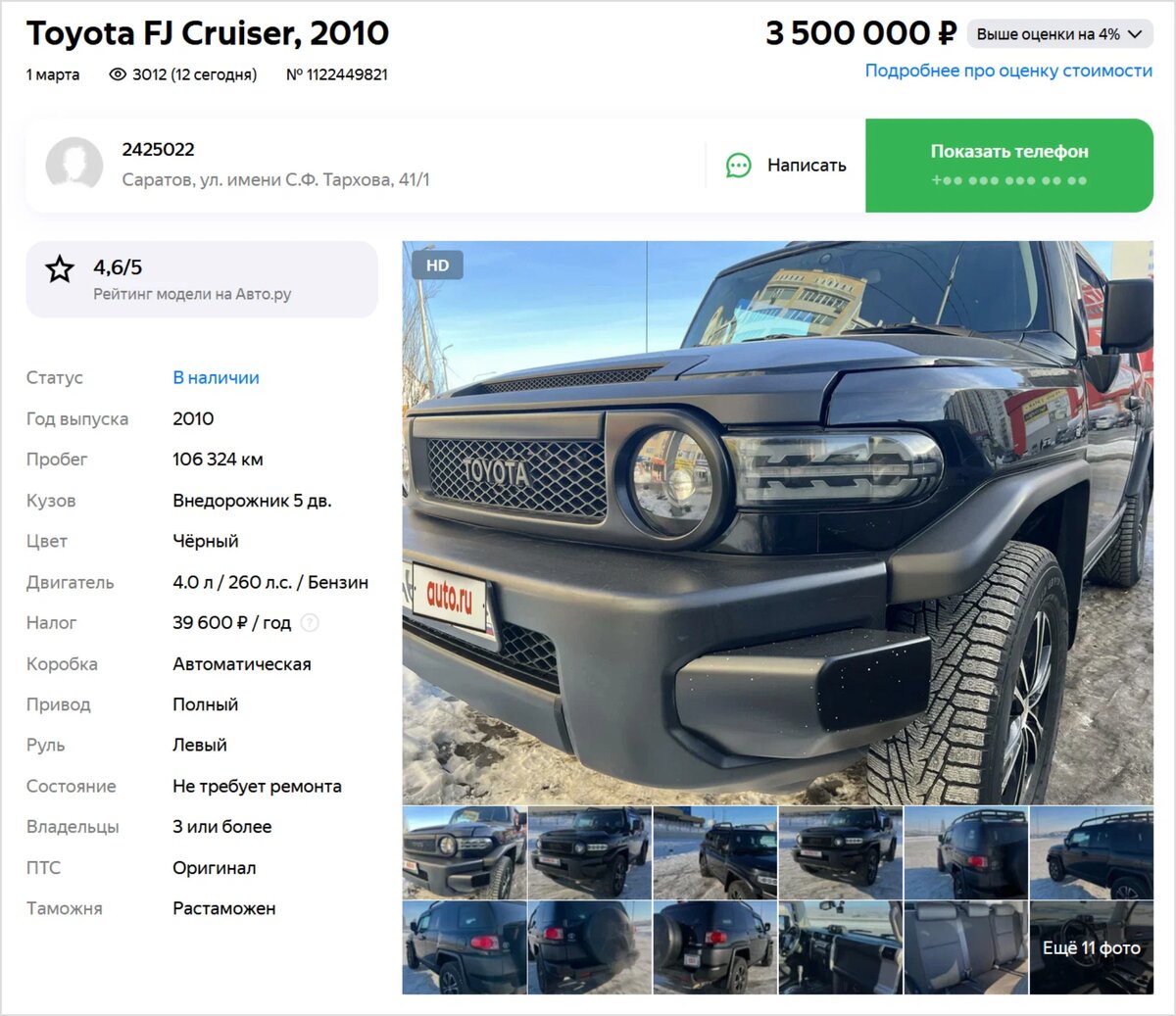Follow the "В наличии" status link

pyautogui.click(x=216, y=378)
